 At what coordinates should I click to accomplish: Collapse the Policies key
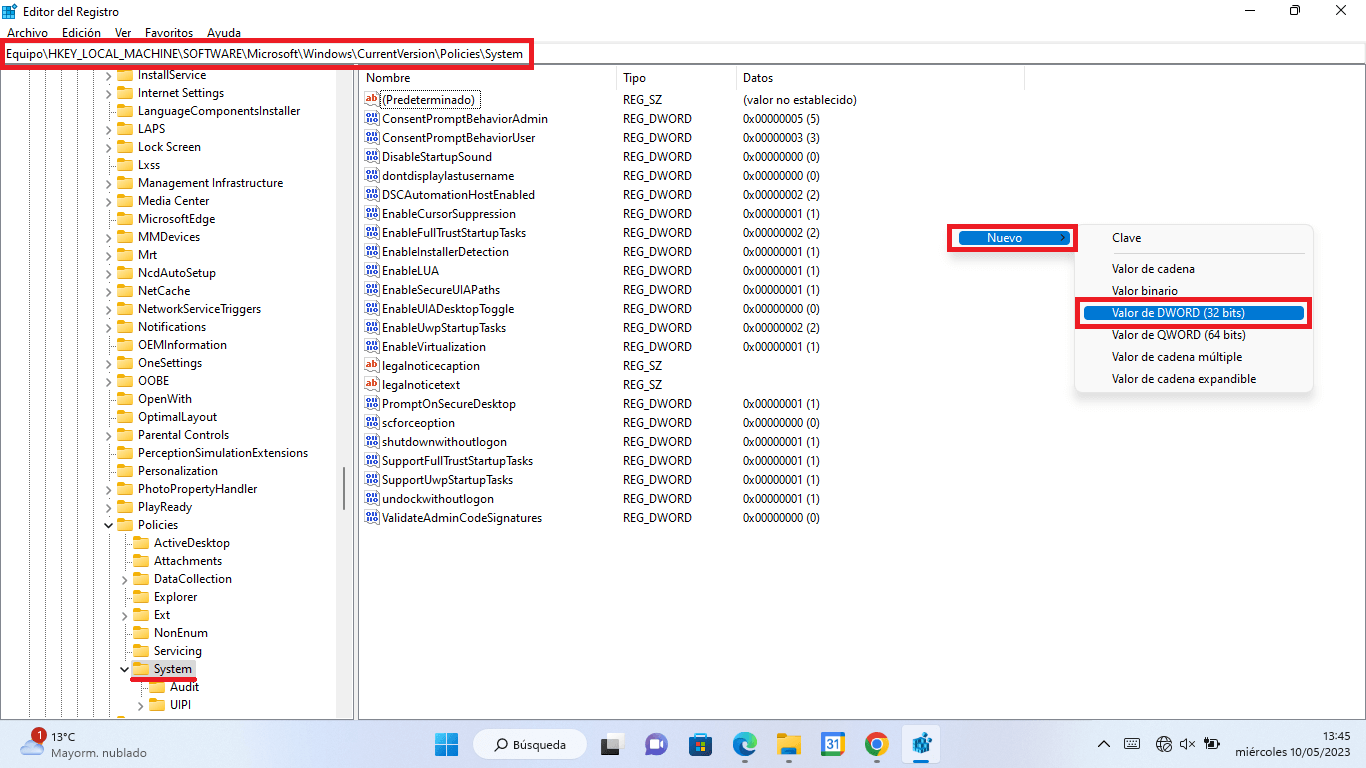coord(108,525)
